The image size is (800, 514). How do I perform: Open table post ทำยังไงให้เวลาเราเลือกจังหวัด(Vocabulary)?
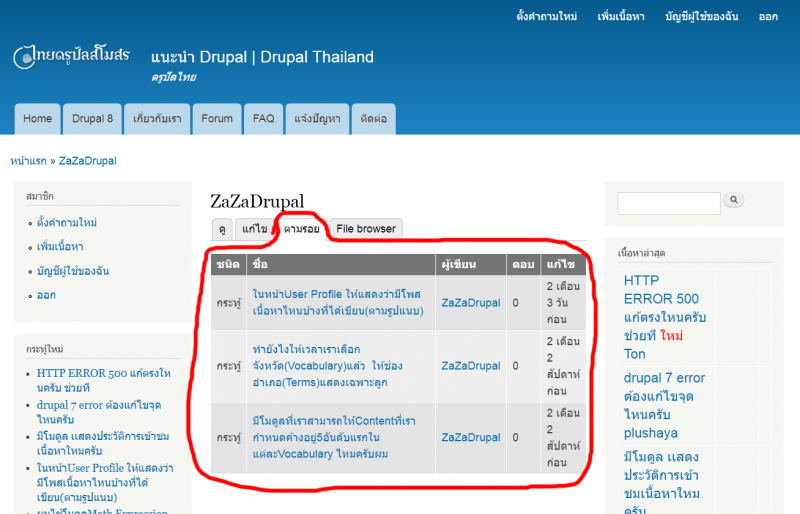click(328, 366)
